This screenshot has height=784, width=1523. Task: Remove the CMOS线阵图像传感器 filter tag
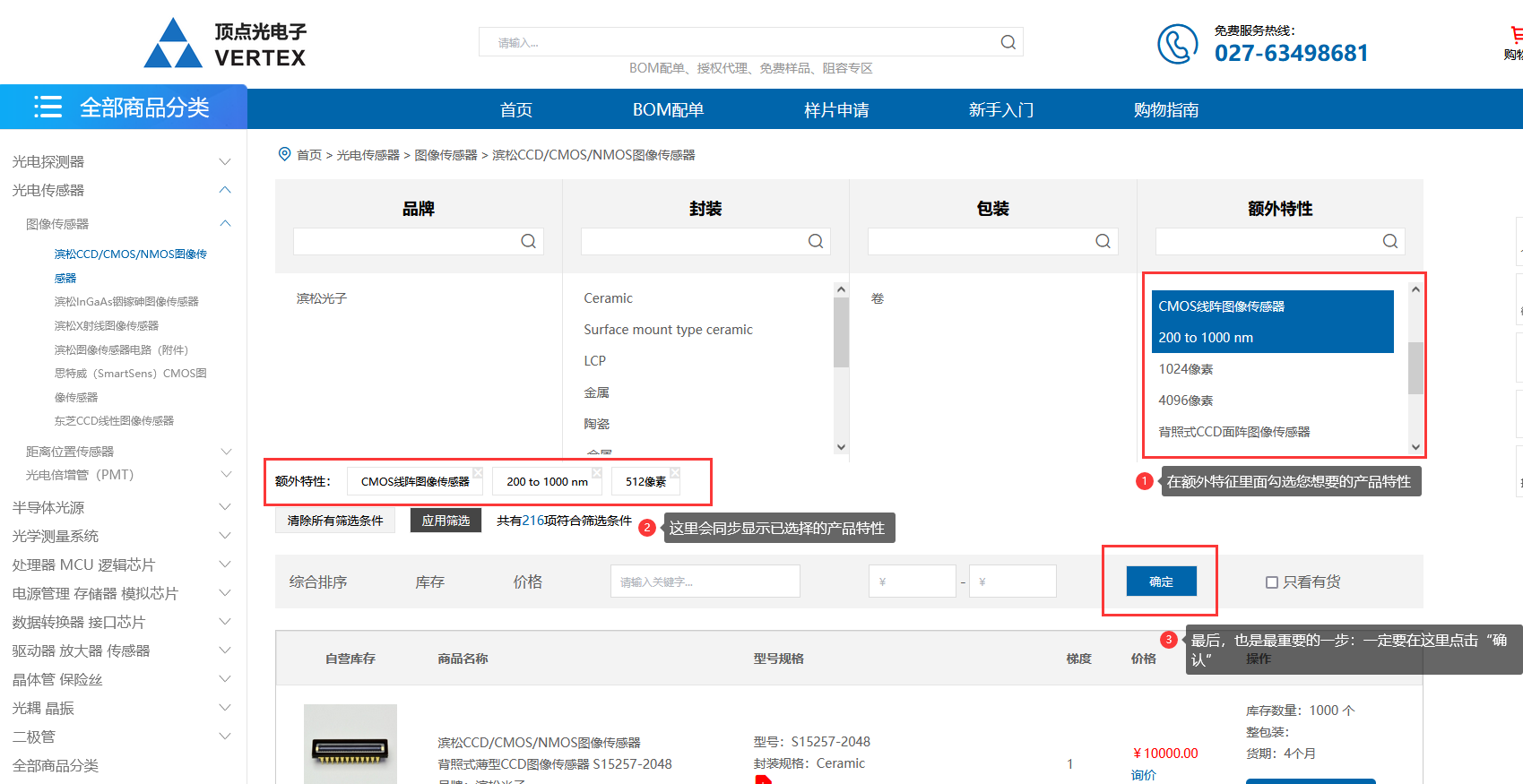pos(478,472)
